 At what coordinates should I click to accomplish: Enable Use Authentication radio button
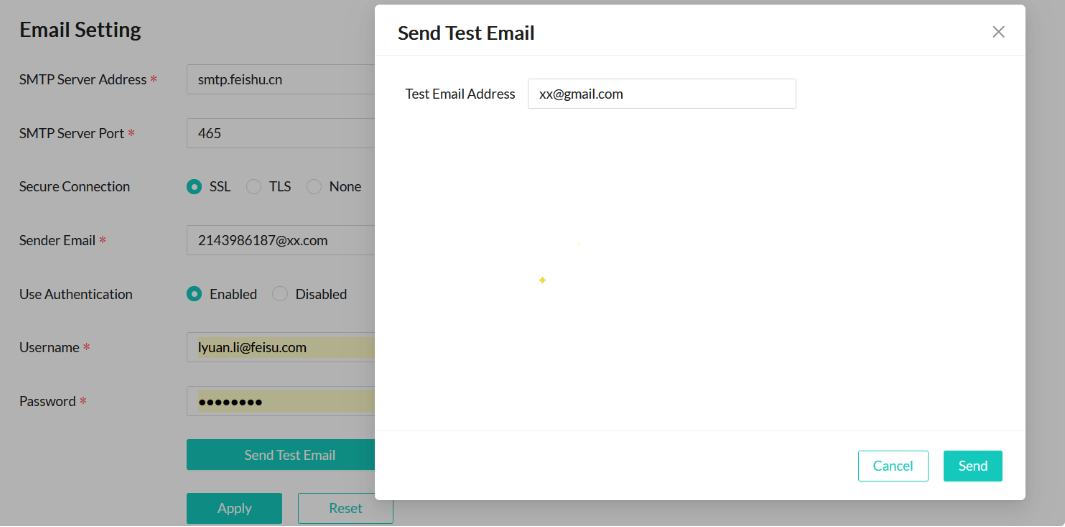pyautogui.click(x=195, y=294)
